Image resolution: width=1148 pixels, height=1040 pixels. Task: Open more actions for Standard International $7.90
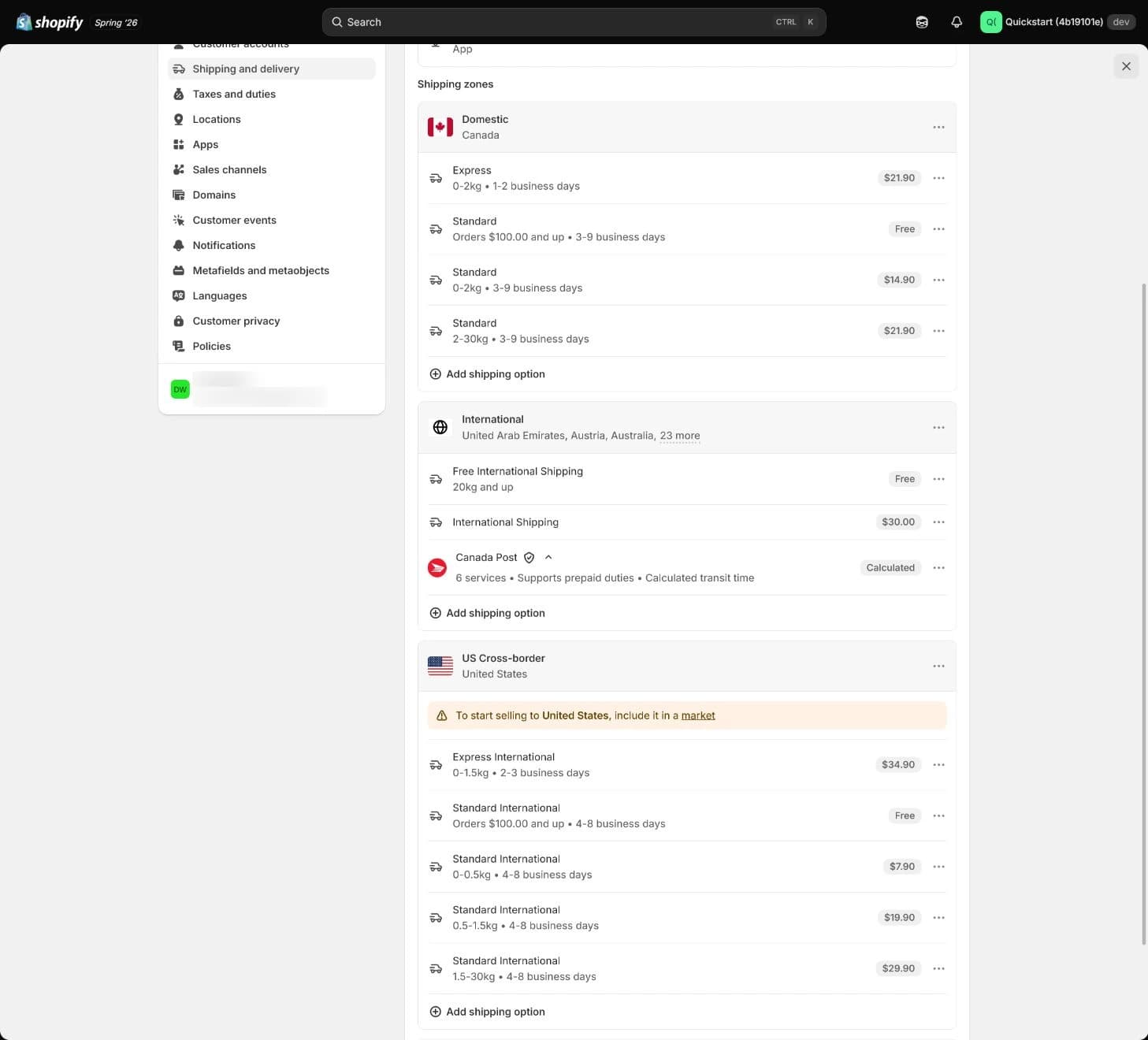938,867
